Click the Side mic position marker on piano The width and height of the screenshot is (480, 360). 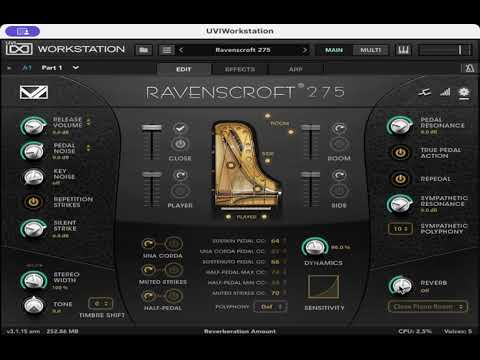(267, 161)
